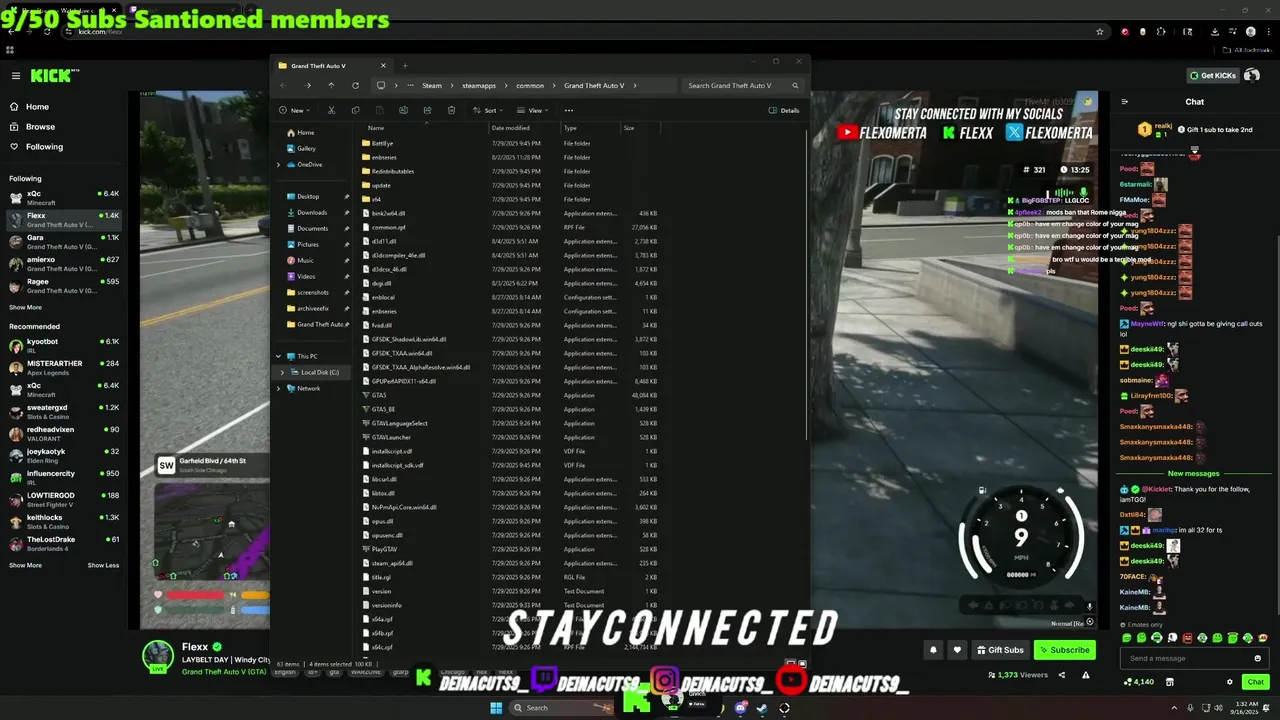This screenshot has width=1280, height=720.
Task: Select the common.rpf file
Action: pyautogui.click(x=388, y=227)
